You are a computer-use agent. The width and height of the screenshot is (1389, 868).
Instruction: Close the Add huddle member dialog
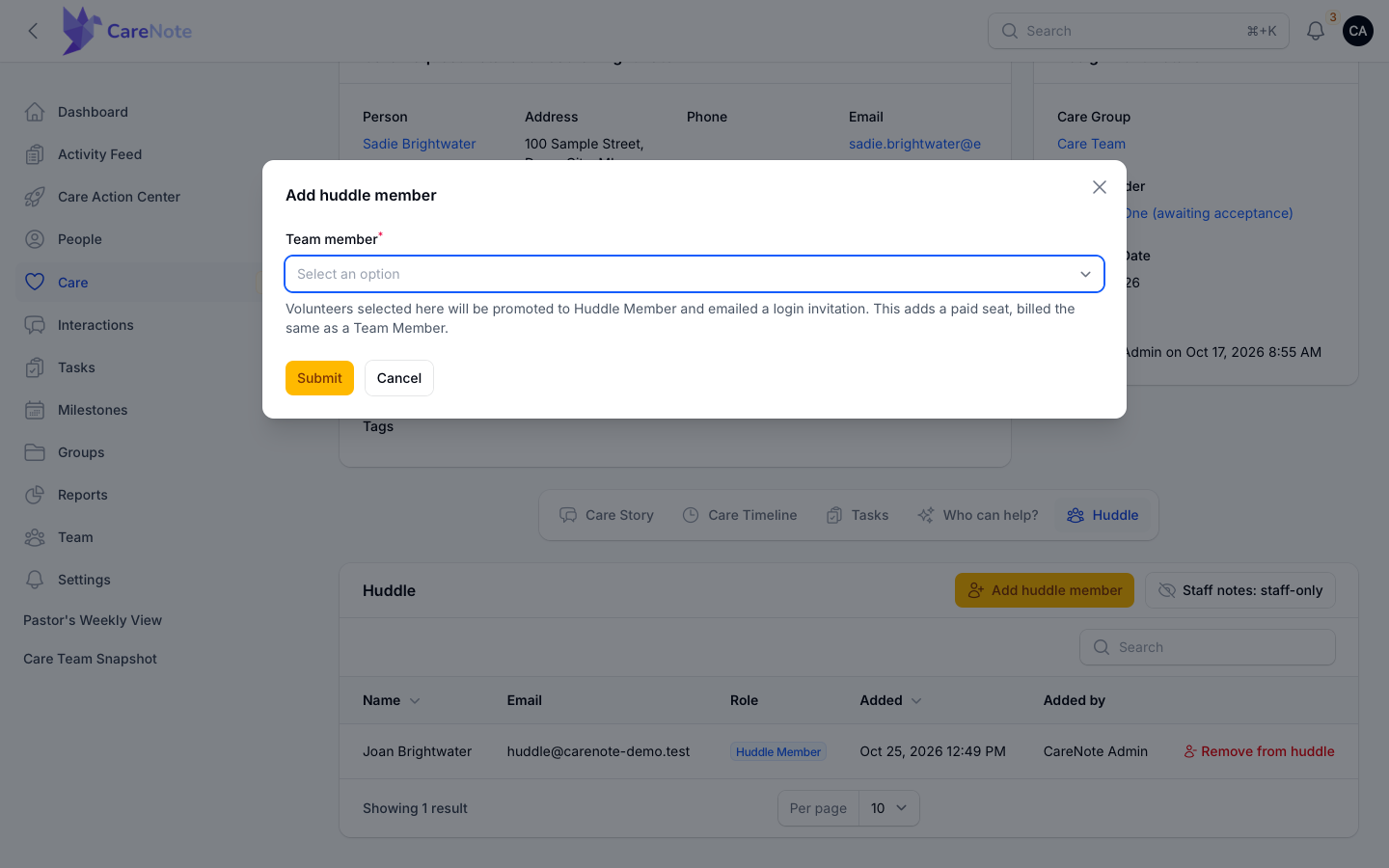coord(1099,187)
